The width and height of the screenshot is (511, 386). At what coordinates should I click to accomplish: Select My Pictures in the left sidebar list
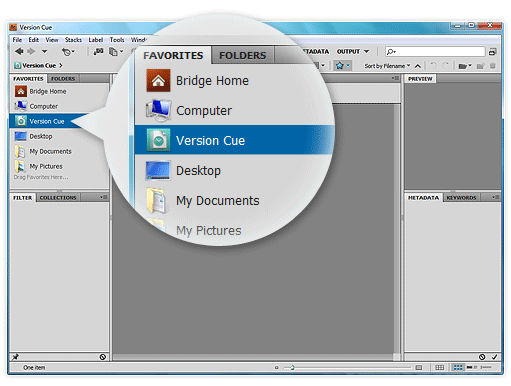pos(59,166)
